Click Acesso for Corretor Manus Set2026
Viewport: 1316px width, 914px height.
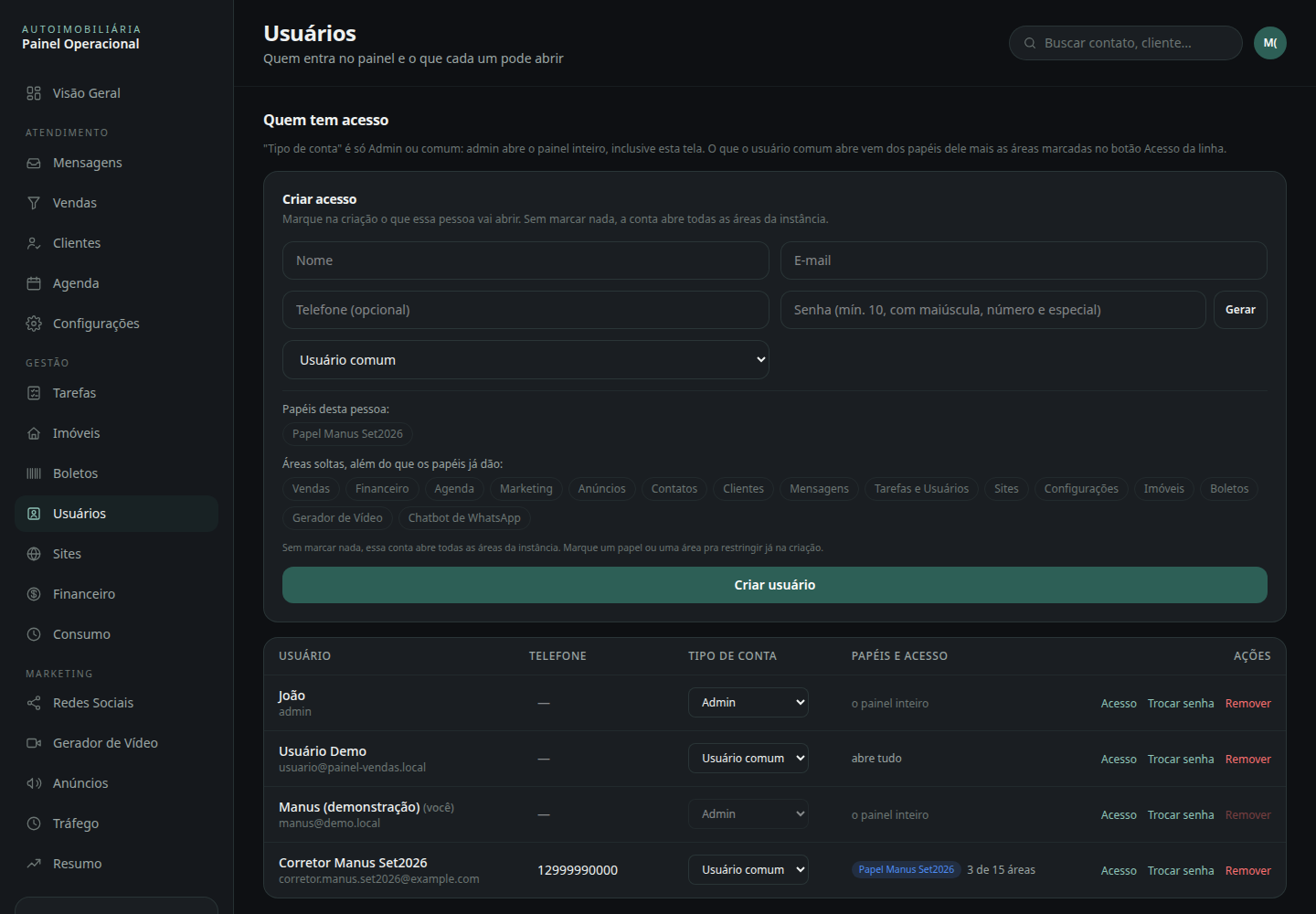1119,871
